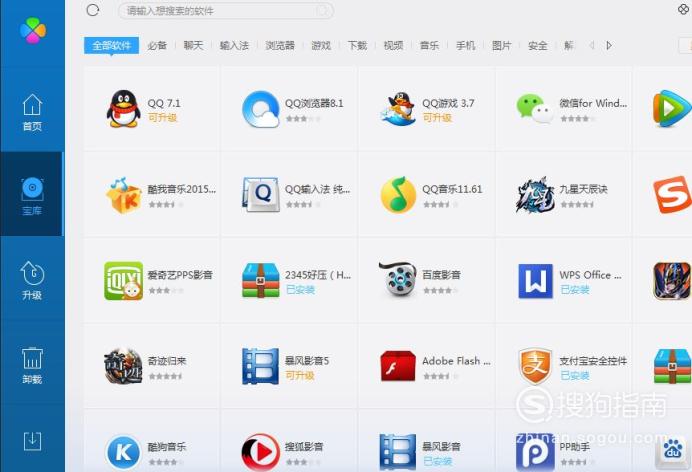Open the WeChat for Windows icon
This screenshot has height=472, width=692.
point(534,109)
